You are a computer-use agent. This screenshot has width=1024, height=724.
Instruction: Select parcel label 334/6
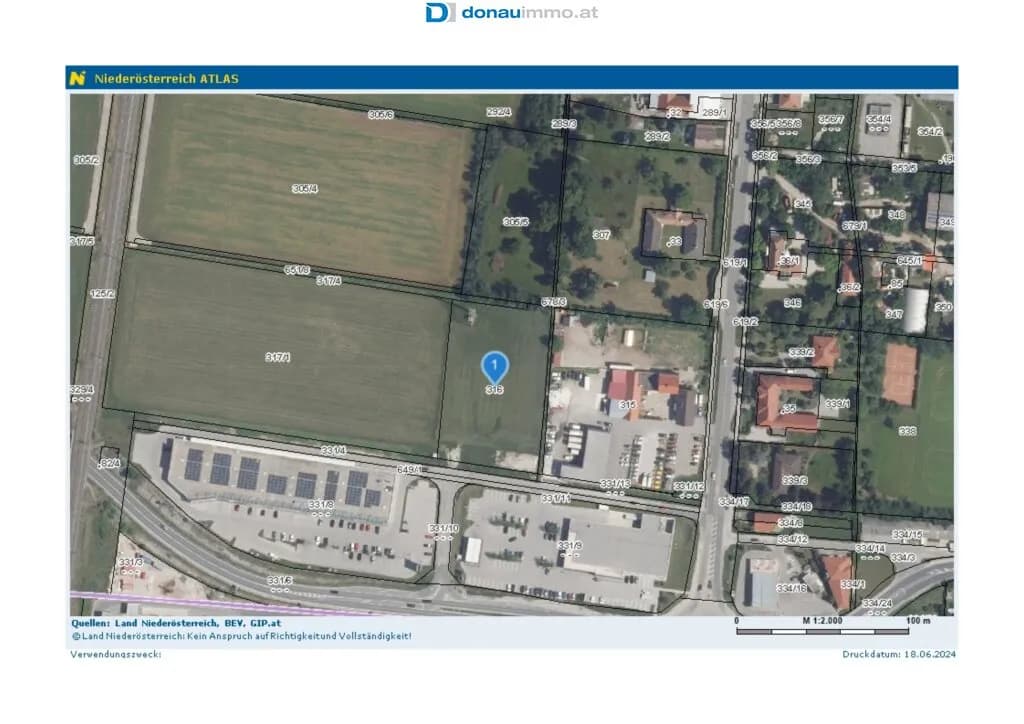point(790,523)
